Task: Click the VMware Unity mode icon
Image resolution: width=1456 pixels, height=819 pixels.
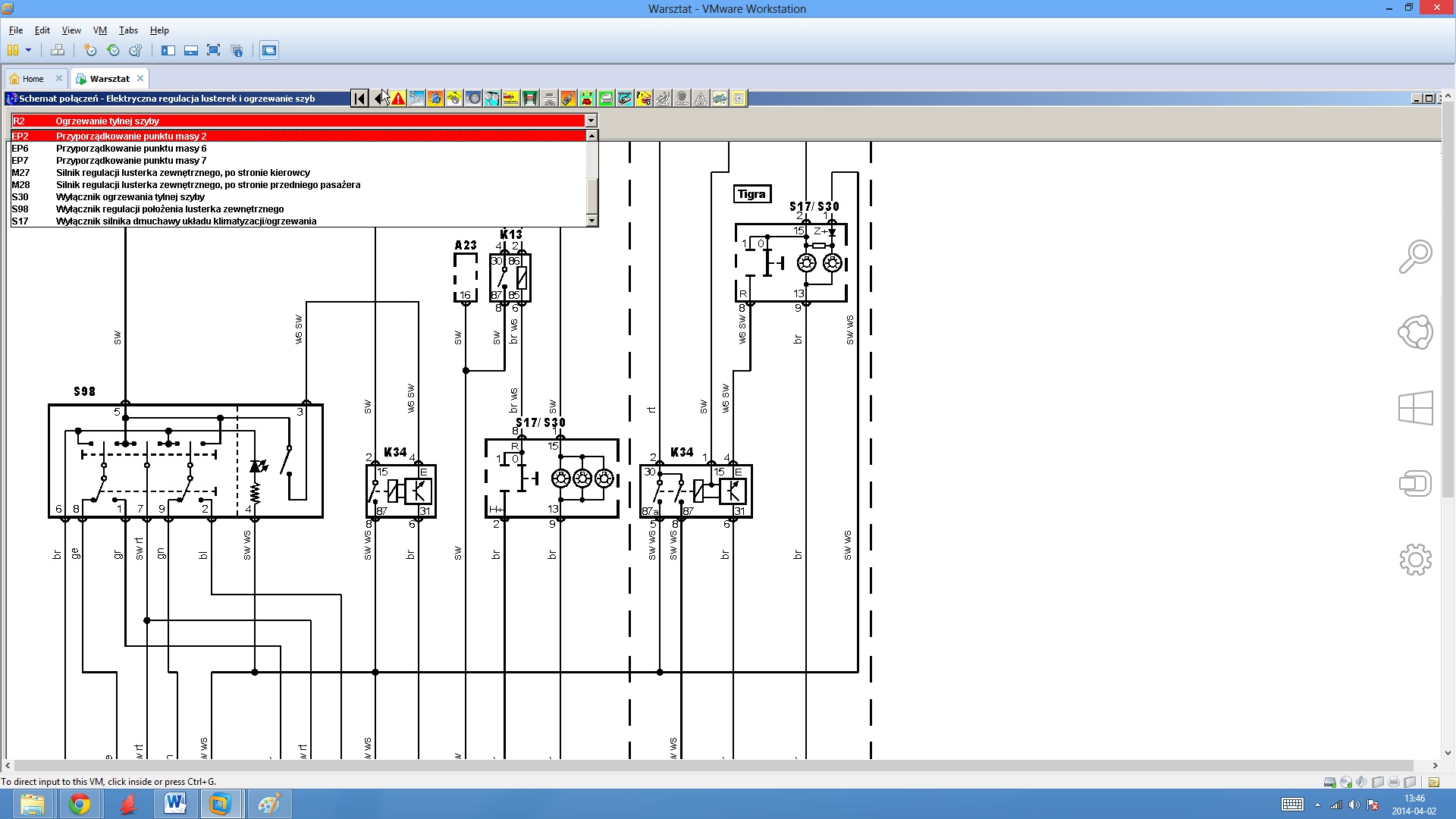Action: [237, 50]
